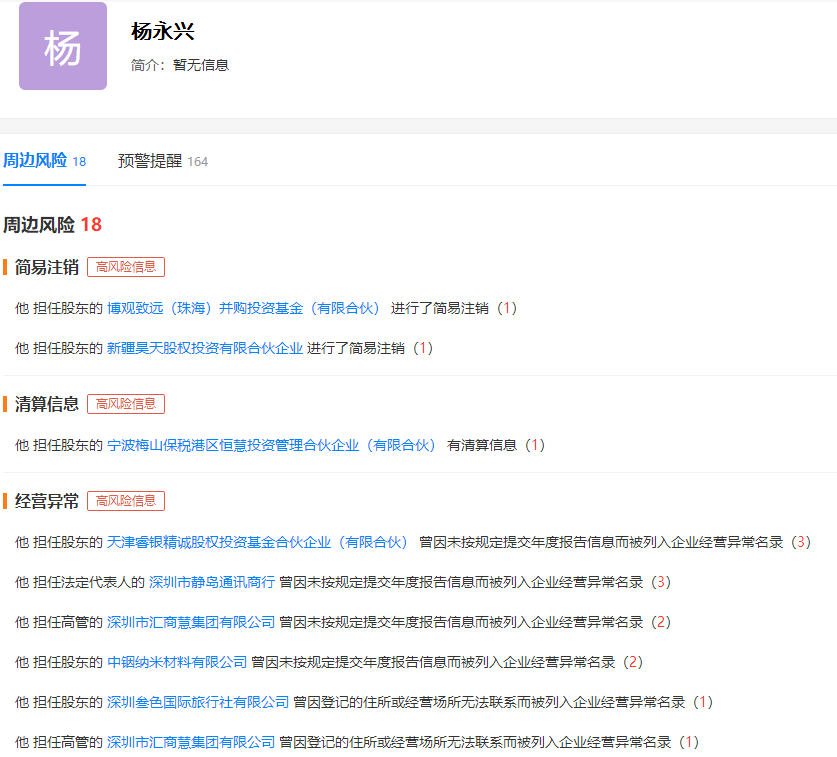837x757 pixels.
Task: Open the 预警提醒 tab
Action: 150,161
